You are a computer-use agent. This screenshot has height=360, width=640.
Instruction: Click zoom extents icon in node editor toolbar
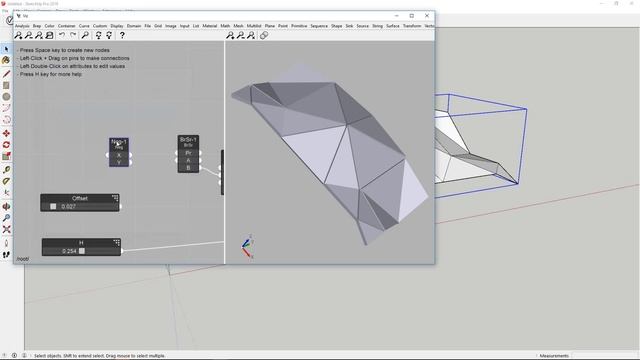(x=39, y=36)
